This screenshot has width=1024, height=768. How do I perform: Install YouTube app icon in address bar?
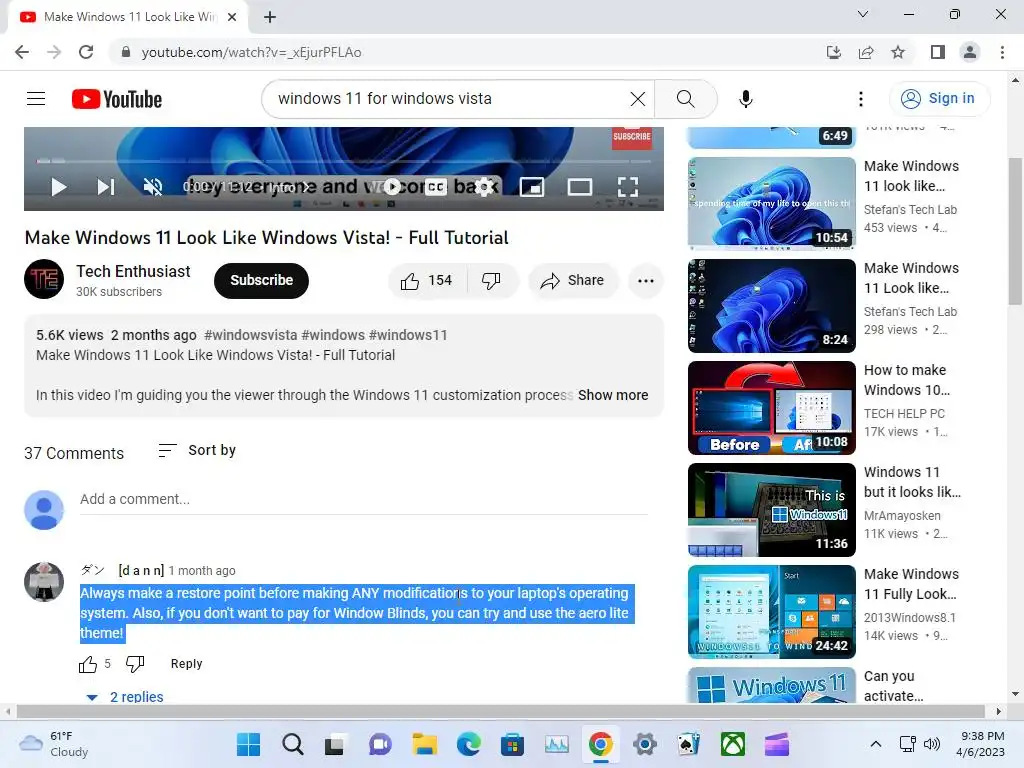tap(833, 52)
